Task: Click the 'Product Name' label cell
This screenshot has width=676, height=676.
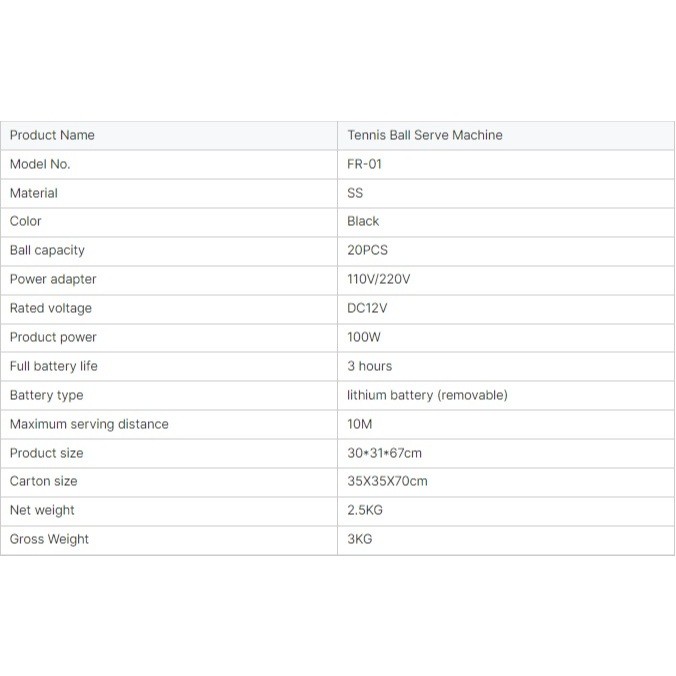Action: 52,135
